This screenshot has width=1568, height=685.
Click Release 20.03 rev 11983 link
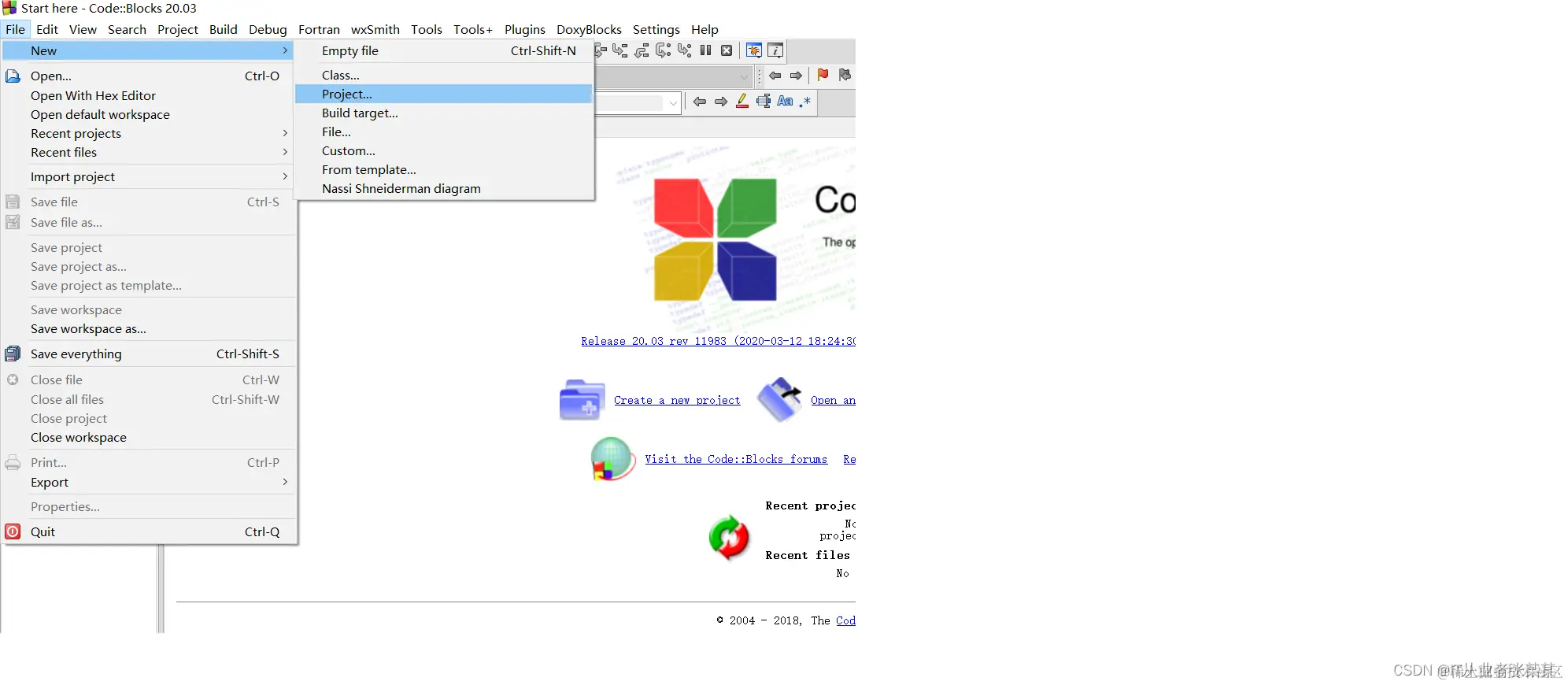718,341
